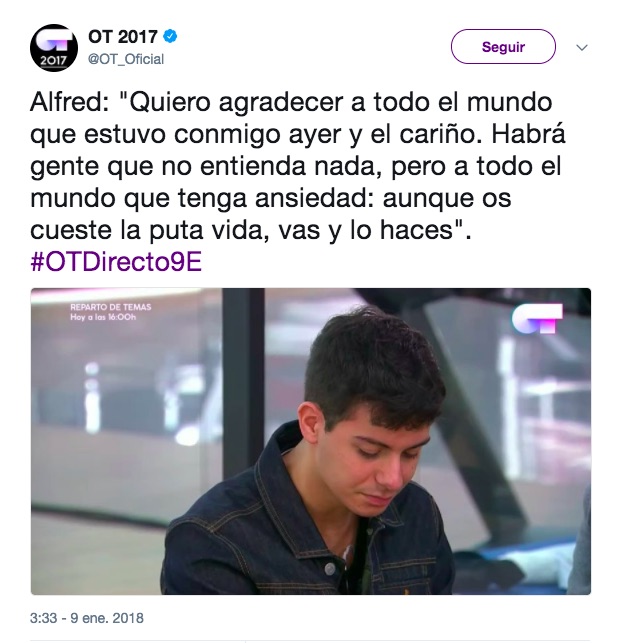Open the OT 2017 display name link
Viewport: 626px width, 643px height.
tap(123, 37)
